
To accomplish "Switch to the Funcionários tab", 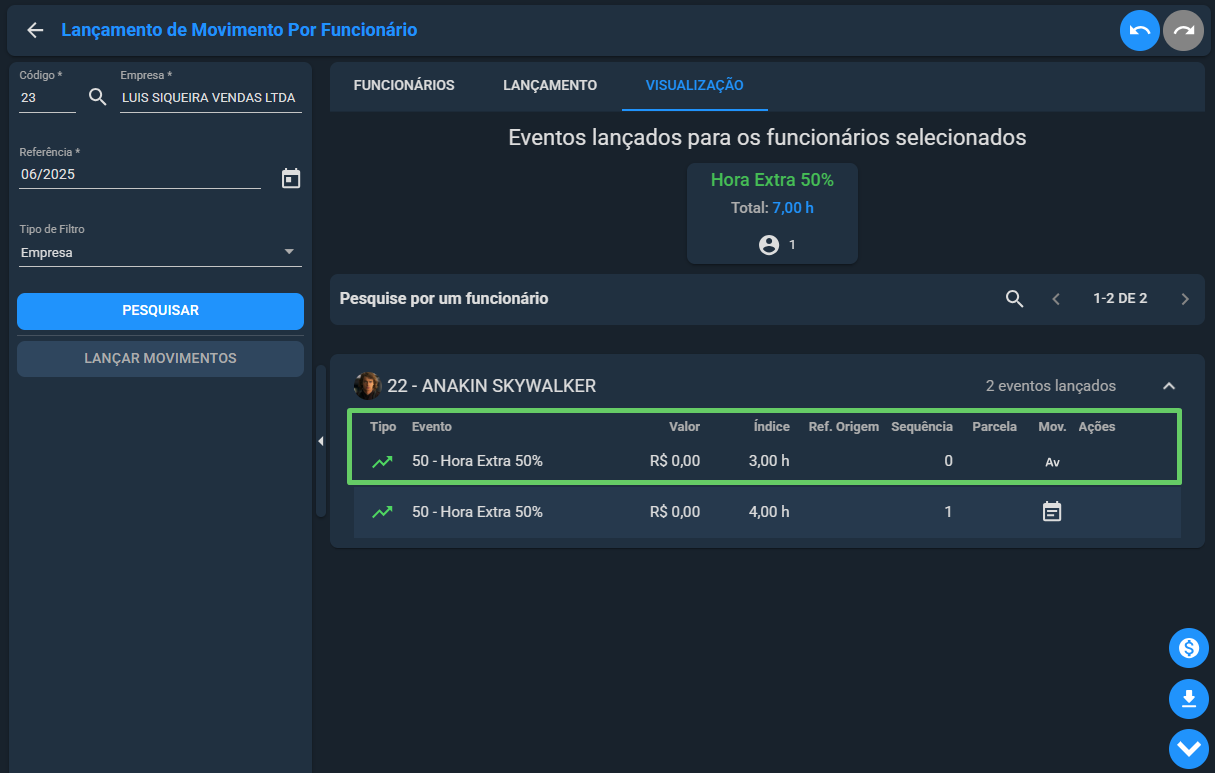I will click(x=404, y=85).
